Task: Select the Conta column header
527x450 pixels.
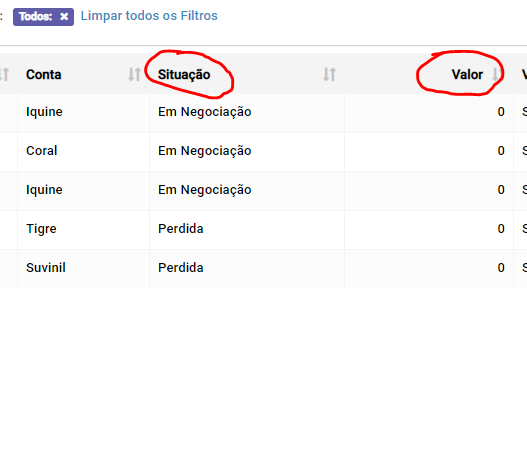Action: [44, 74]
